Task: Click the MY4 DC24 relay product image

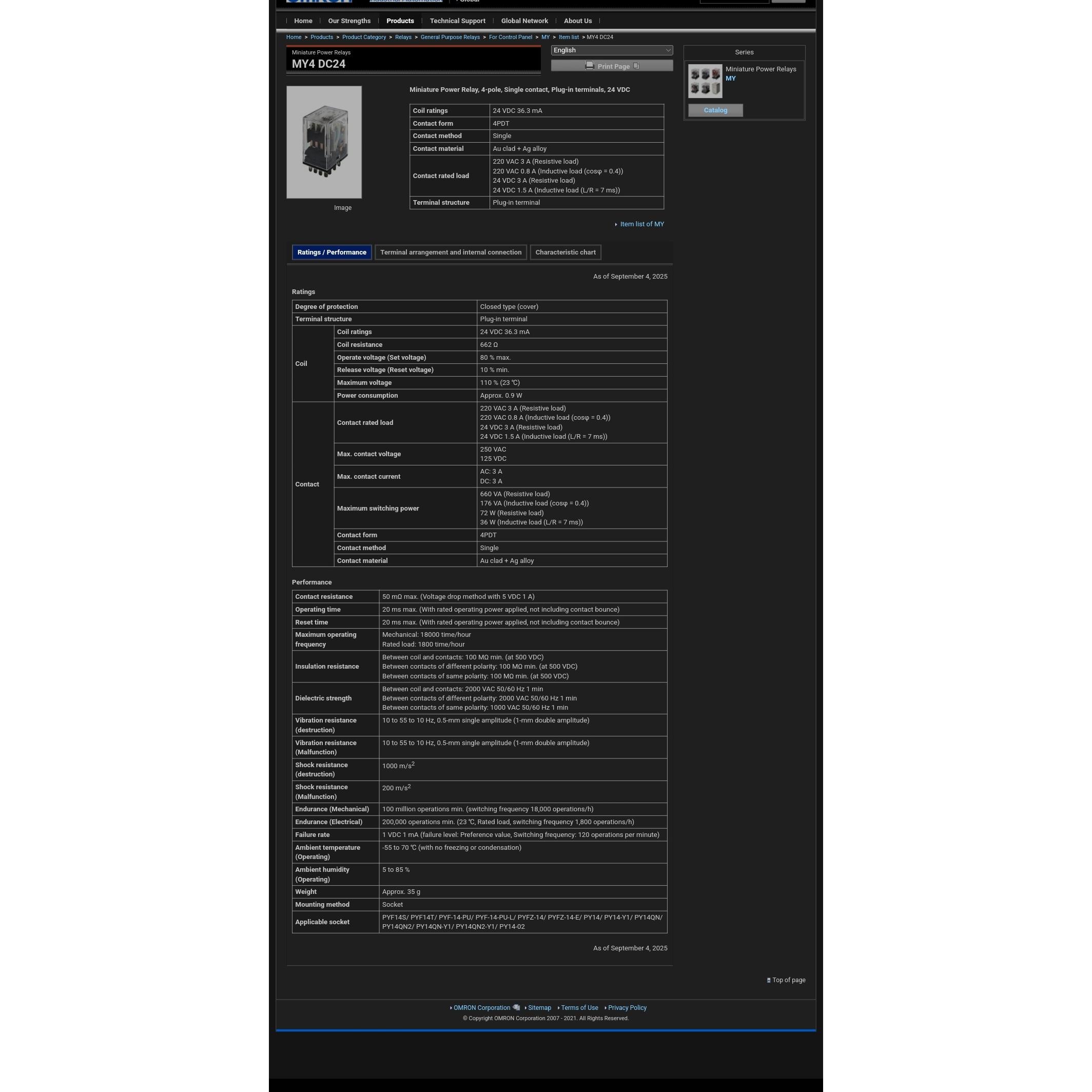Action: pos(324,143)
